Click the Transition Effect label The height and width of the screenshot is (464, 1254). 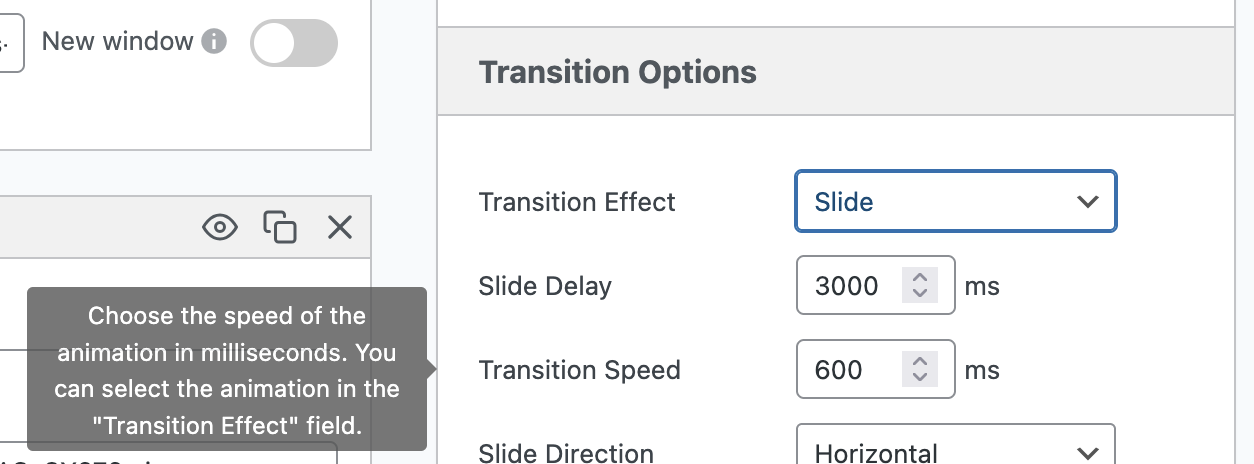(x=577, y=202)
